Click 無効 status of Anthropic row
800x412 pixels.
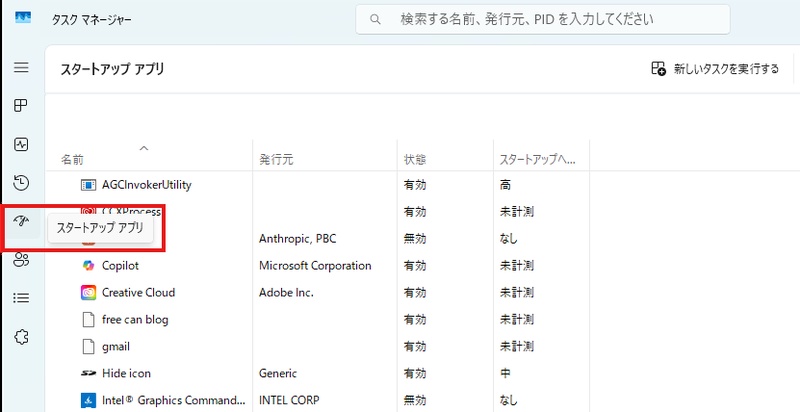tap(415, 239)
